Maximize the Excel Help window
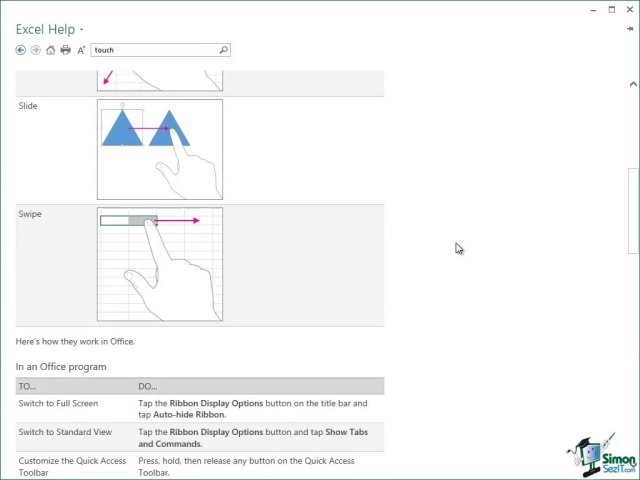Image resolution: width=640 pixels, height=480 pixels. pos(611,10)
